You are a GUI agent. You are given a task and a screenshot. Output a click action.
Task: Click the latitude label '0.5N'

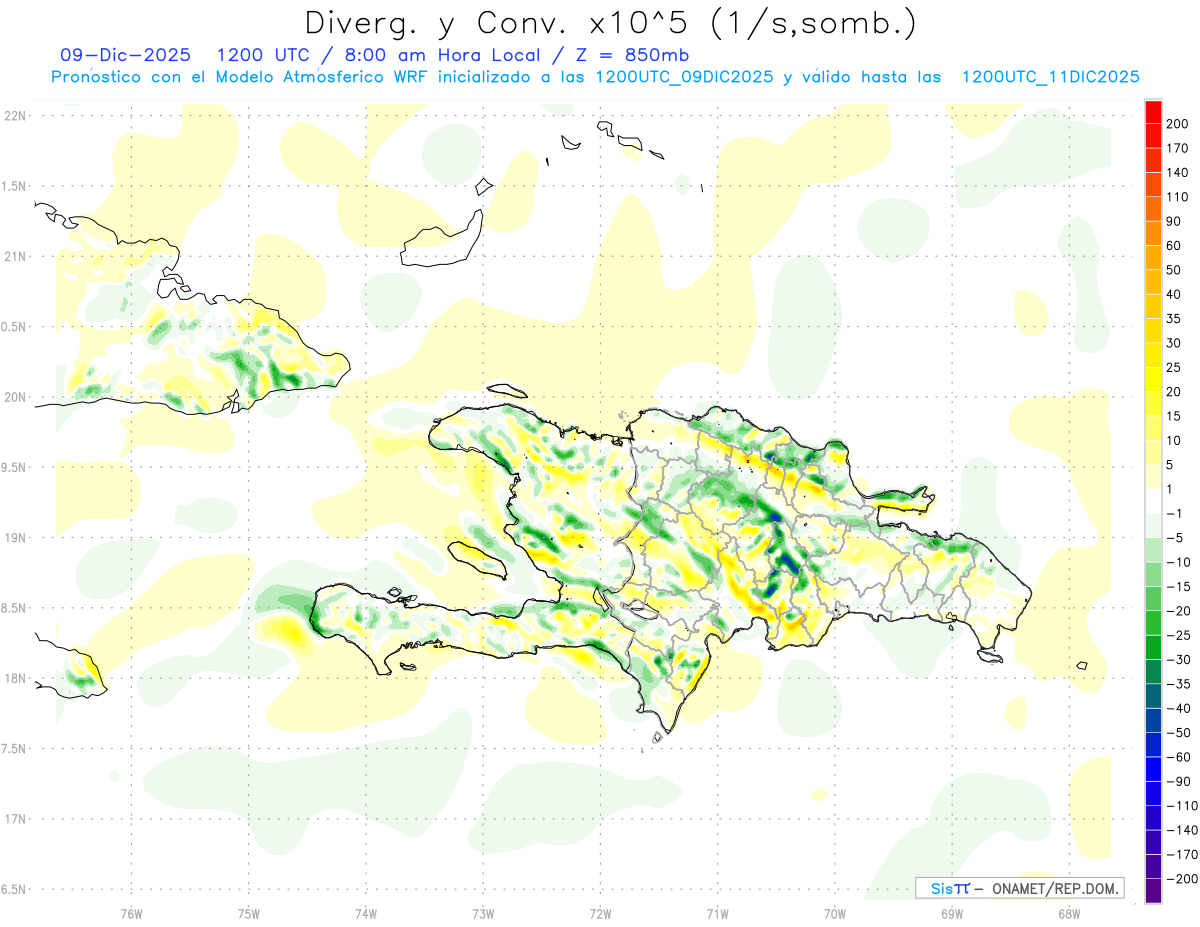tap(14, 327)
